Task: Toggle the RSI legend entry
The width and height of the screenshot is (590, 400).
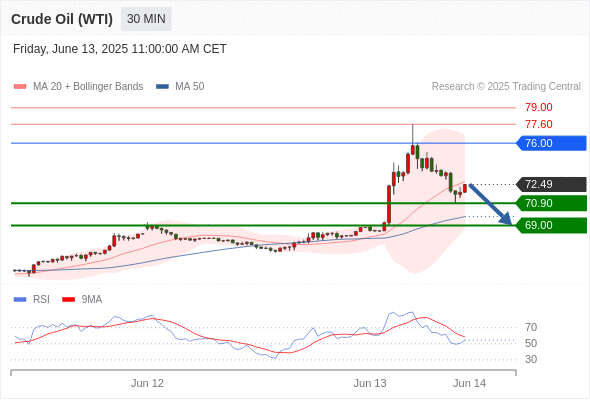Action: pos(32,300)
